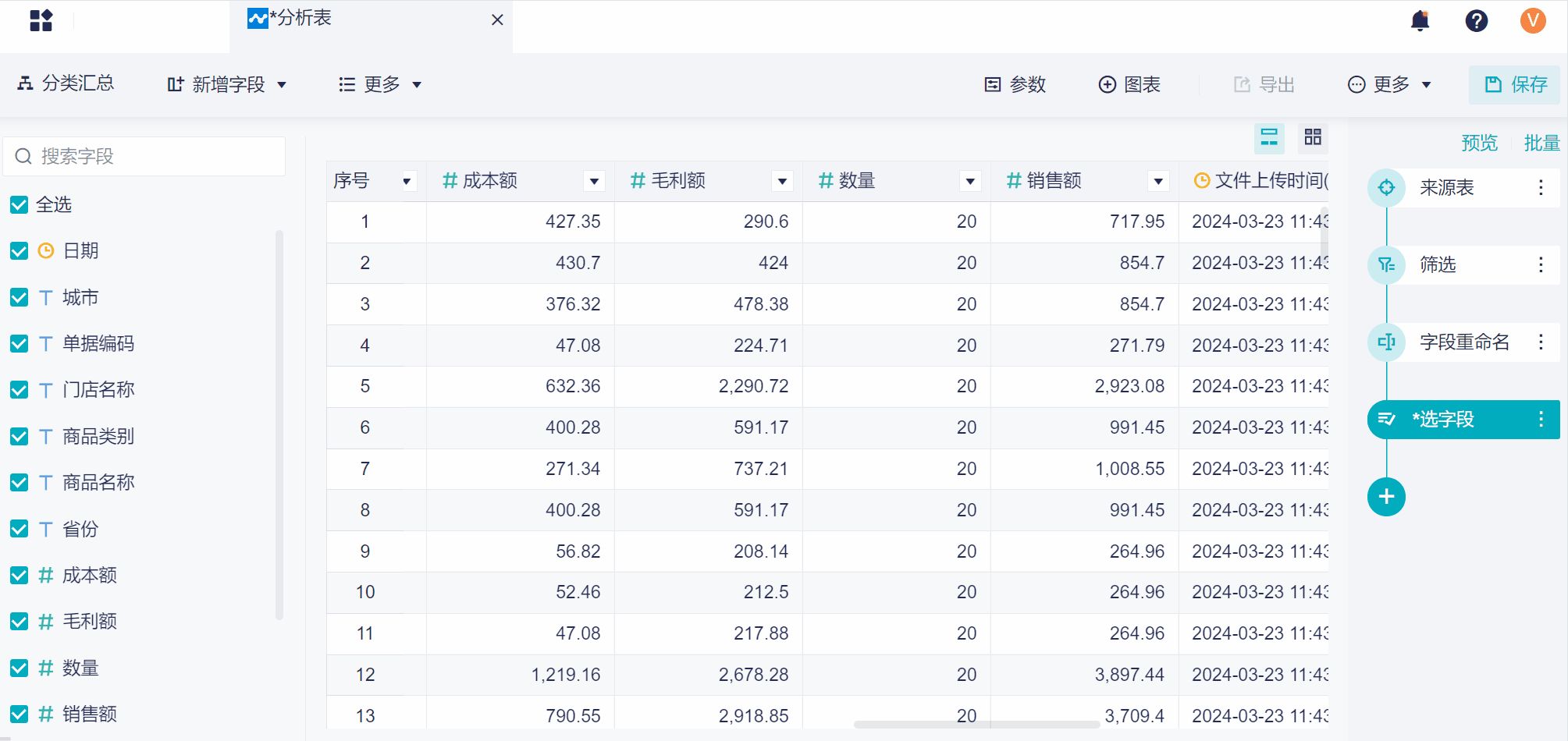This screenshot has width=1568, height=741.
Task: Select the list layout view icon
Action: [x=1269, y=137]
